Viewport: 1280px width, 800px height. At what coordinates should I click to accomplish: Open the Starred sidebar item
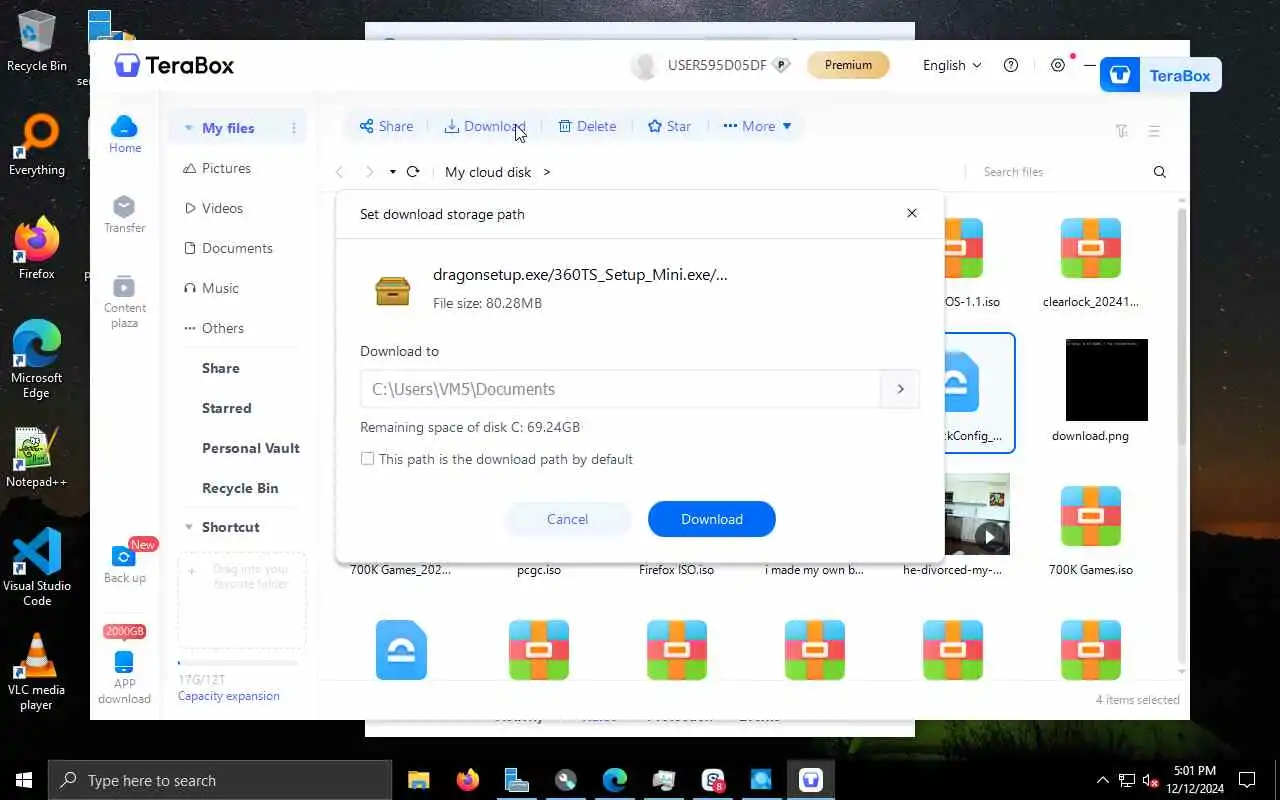coord(226,408)
